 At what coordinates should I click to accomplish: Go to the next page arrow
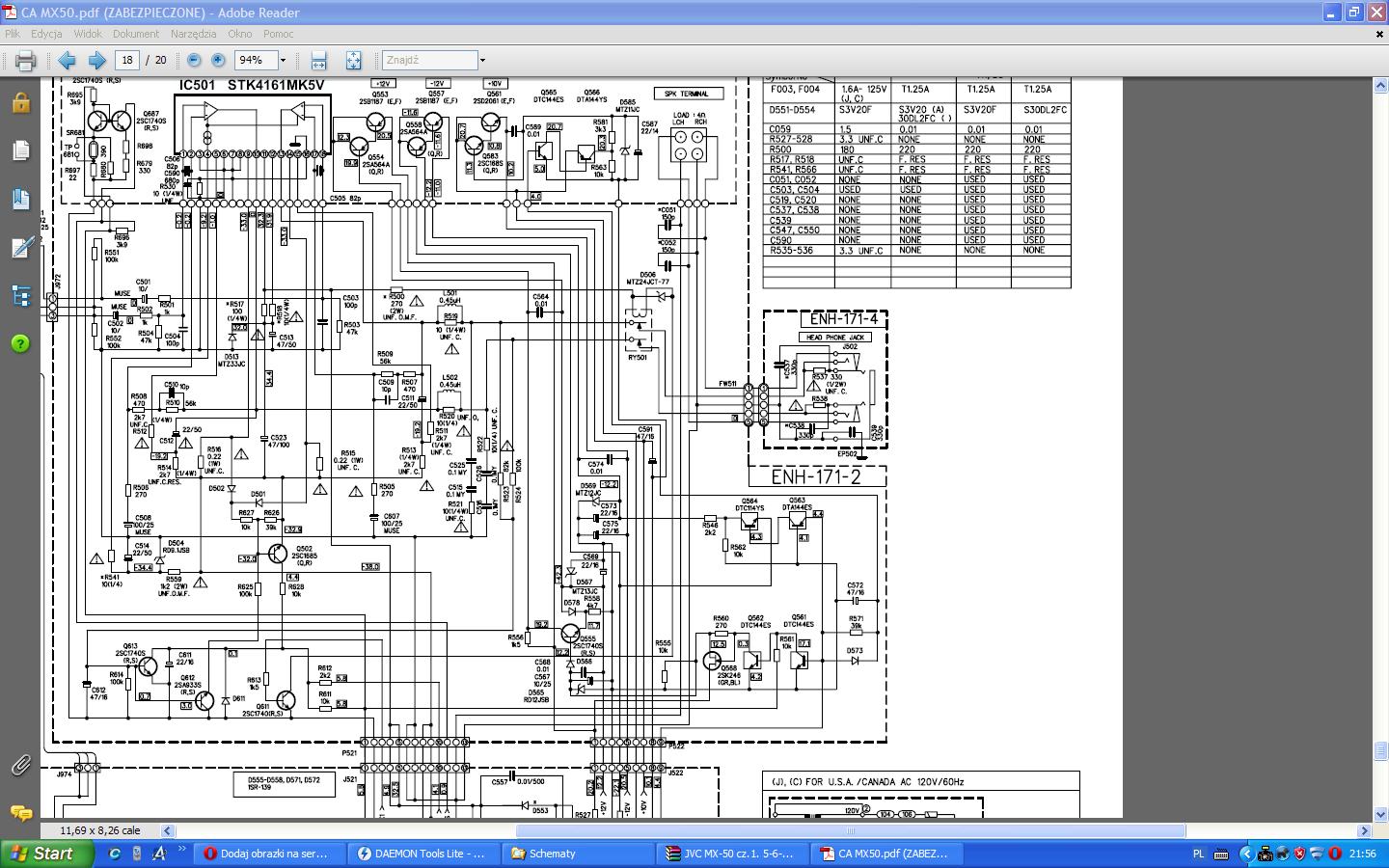click(96, 60)
